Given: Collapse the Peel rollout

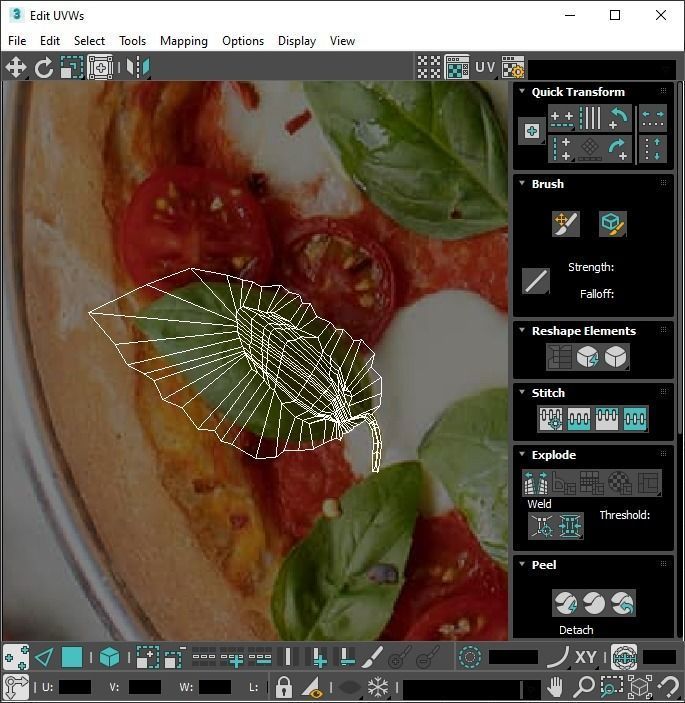Looking at the screenshot, I should (x=522, y=564).
